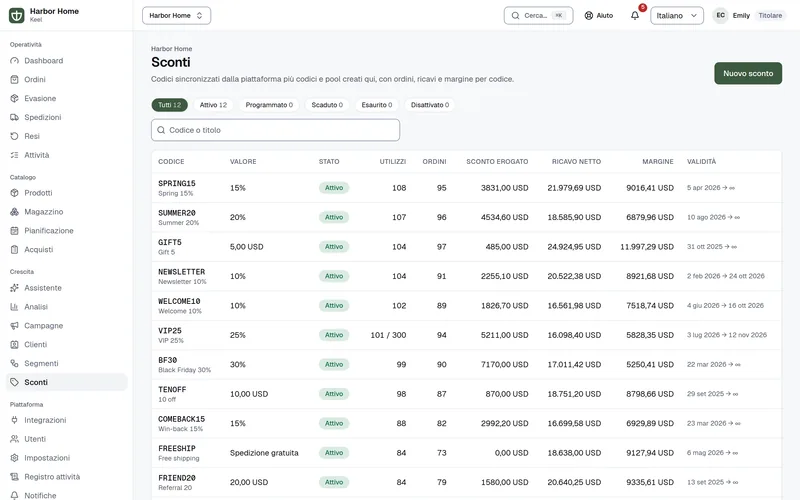800x500 pixels.
Task: Select the Tutti 12 filter tab
Action: pos(169,105)
